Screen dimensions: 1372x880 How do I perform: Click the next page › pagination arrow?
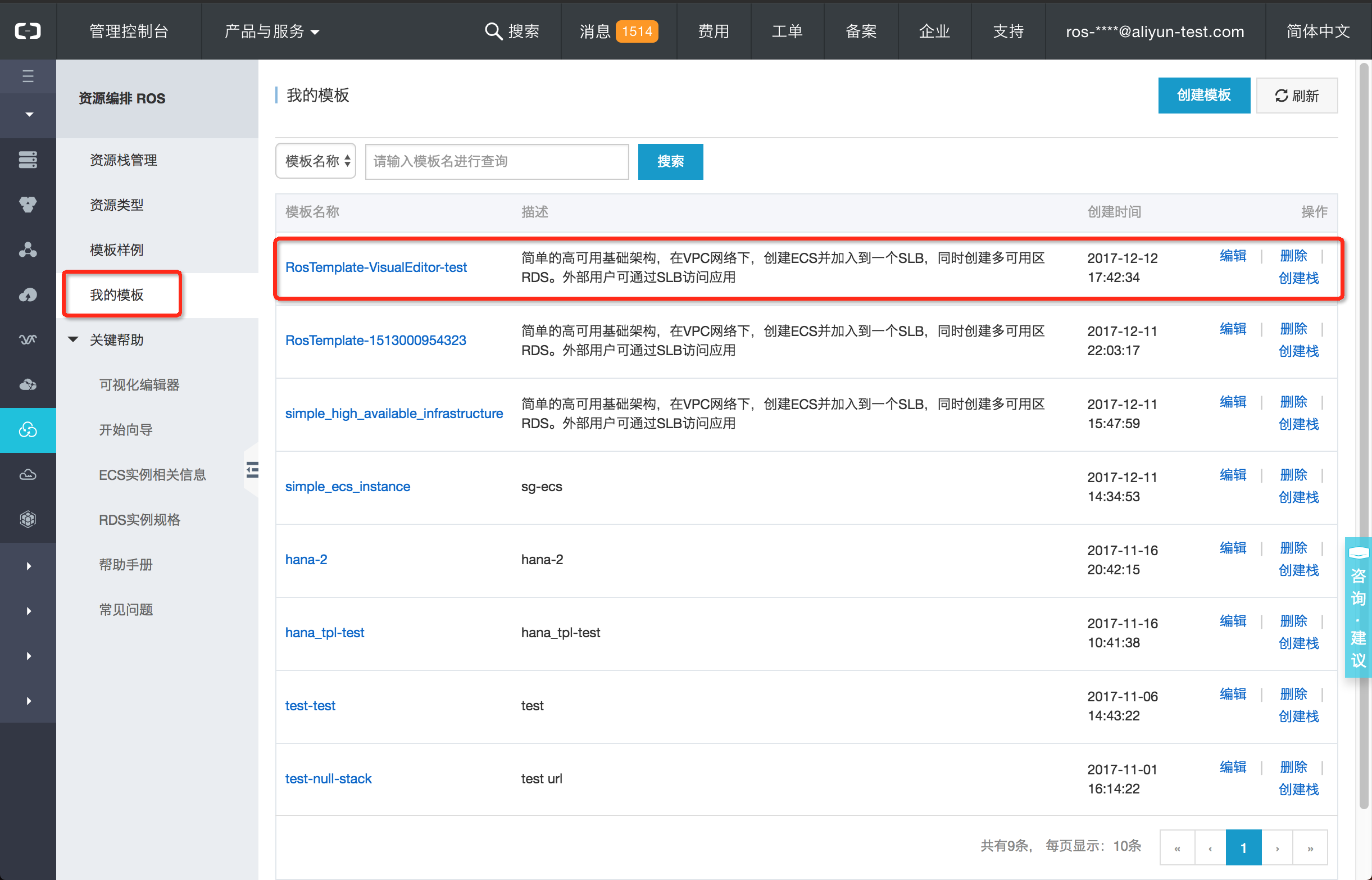[1277, 847]
